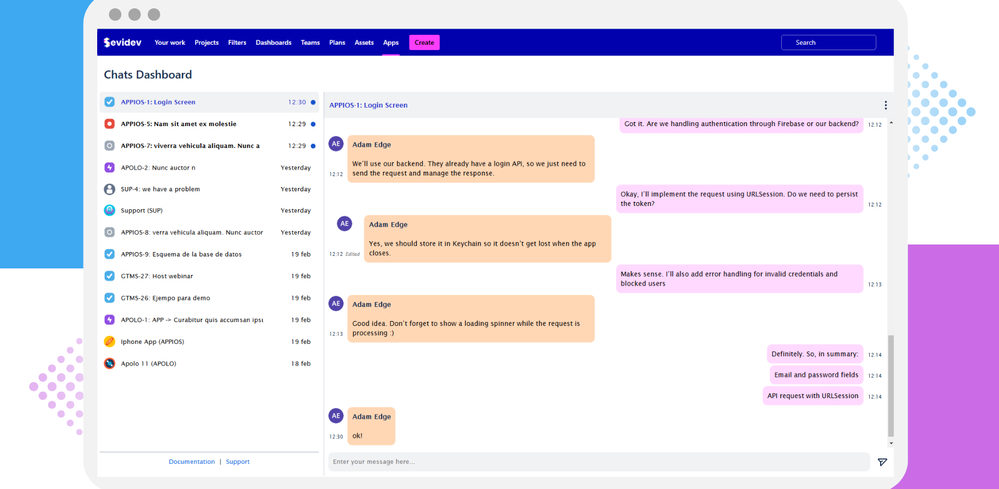
Task: Open the Apps menu
Action: click(391, 43)
